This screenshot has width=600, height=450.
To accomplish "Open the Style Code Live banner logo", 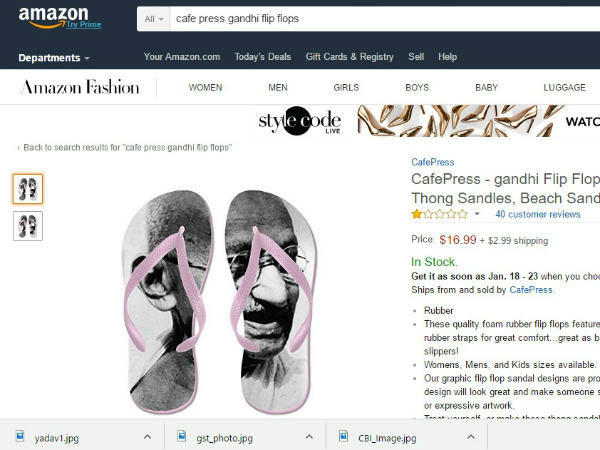I will 300,121.
